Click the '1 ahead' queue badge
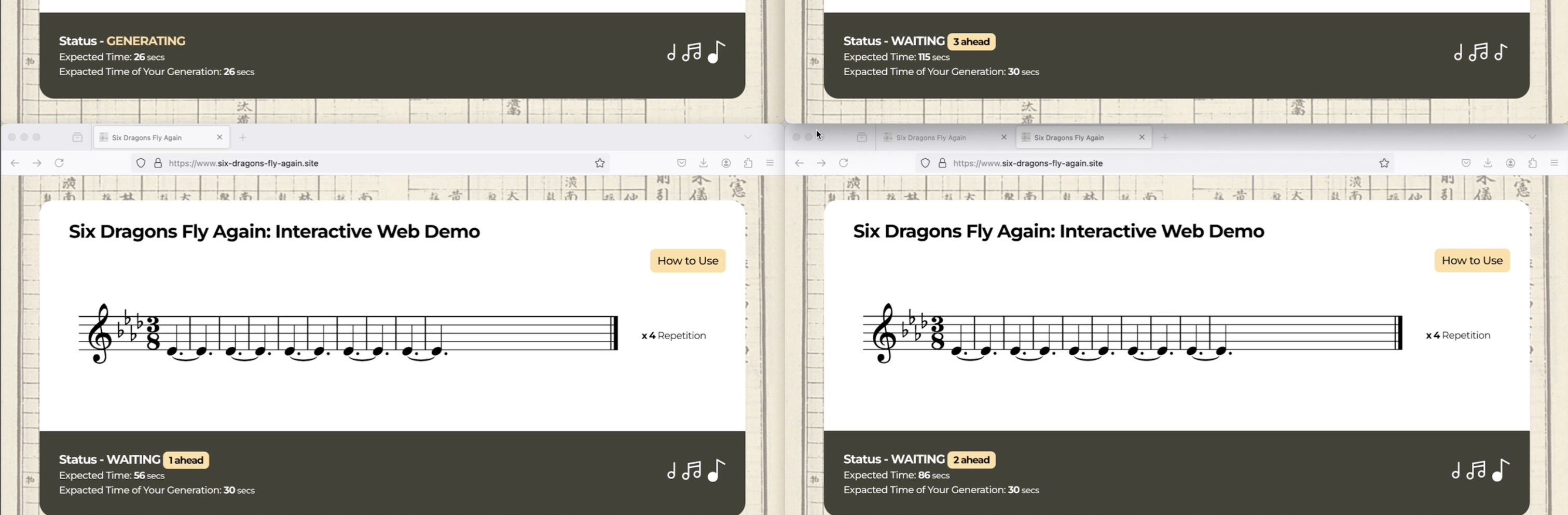The image size is (1568, 515). 186,460
